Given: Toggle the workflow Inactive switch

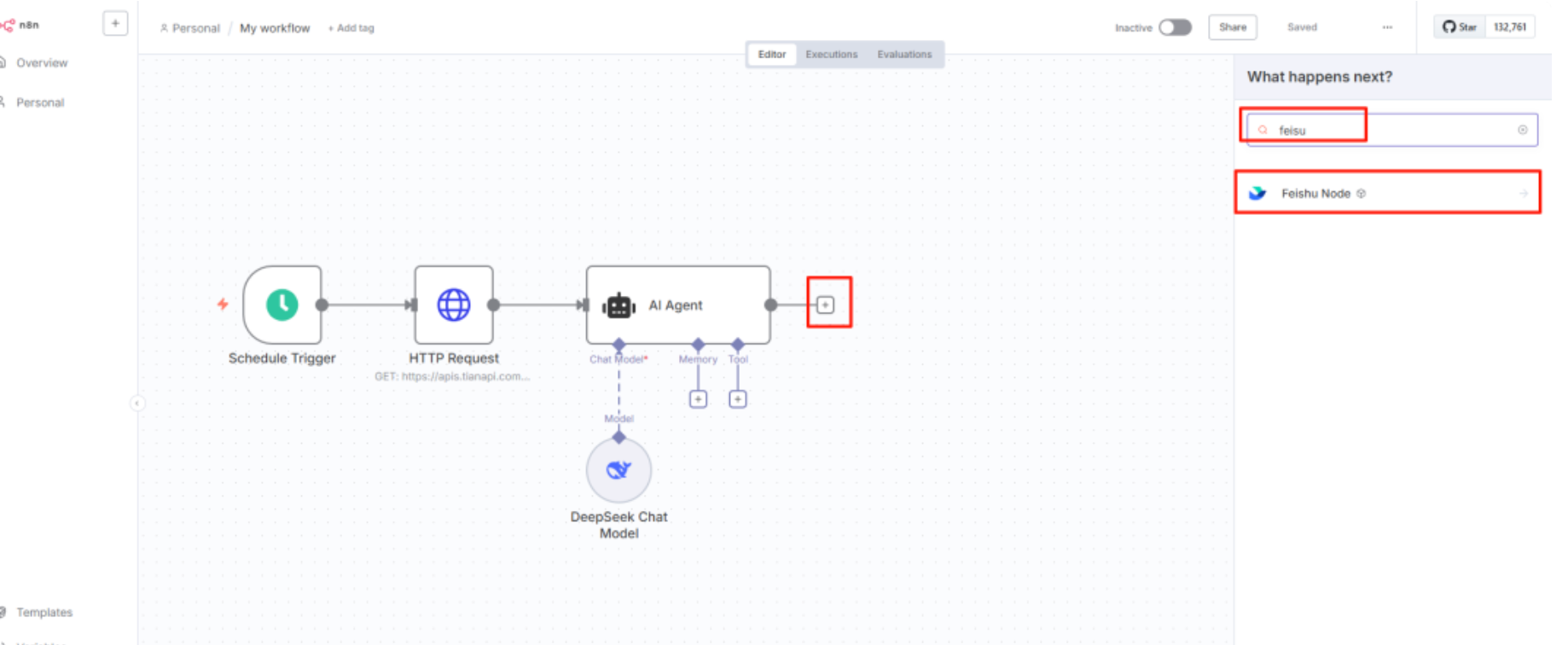Looking at the screenshot, I should coord(1175,27).
